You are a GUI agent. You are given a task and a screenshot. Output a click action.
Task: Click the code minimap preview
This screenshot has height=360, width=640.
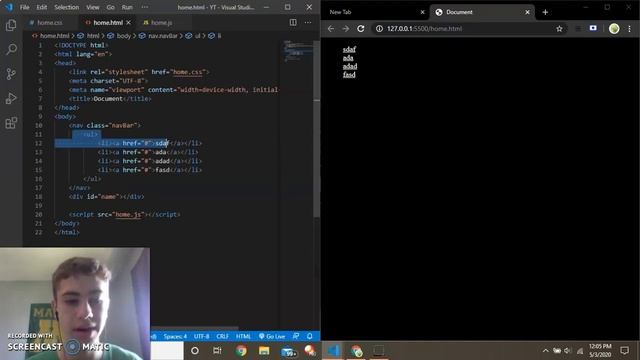coord(298,51)
